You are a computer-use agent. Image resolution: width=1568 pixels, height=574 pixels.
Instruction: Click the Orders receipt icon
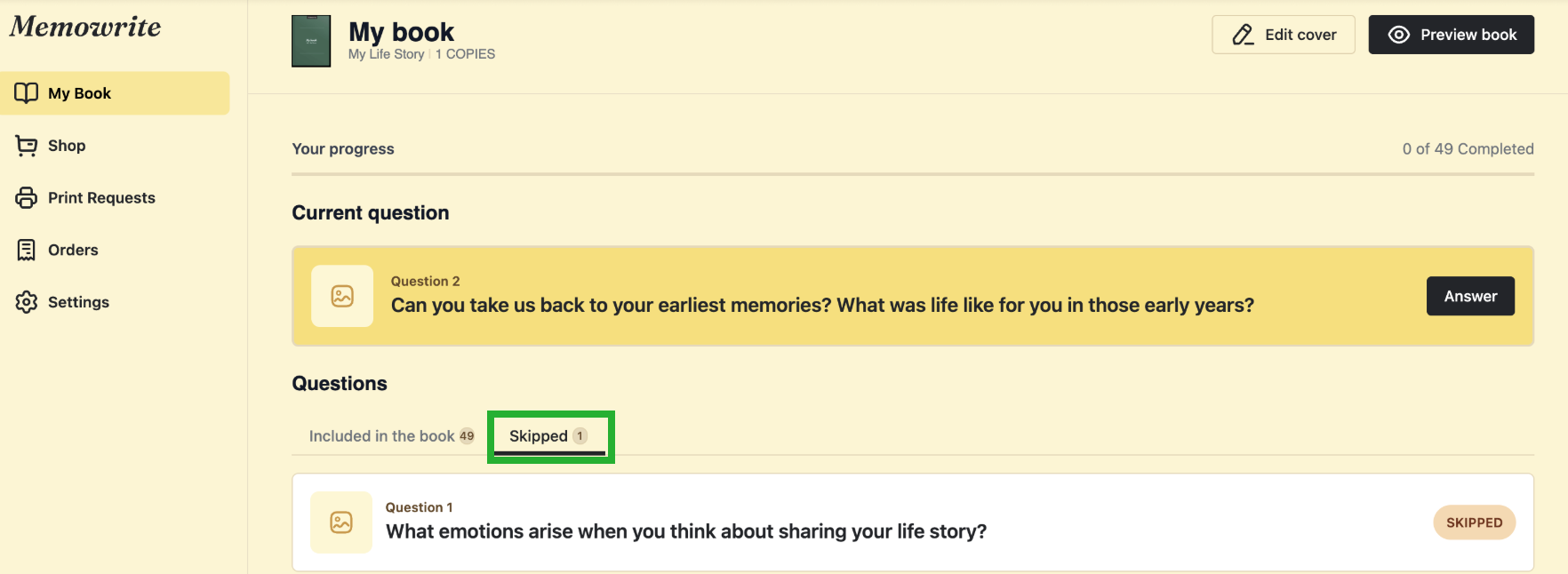[x=27, y=250]
